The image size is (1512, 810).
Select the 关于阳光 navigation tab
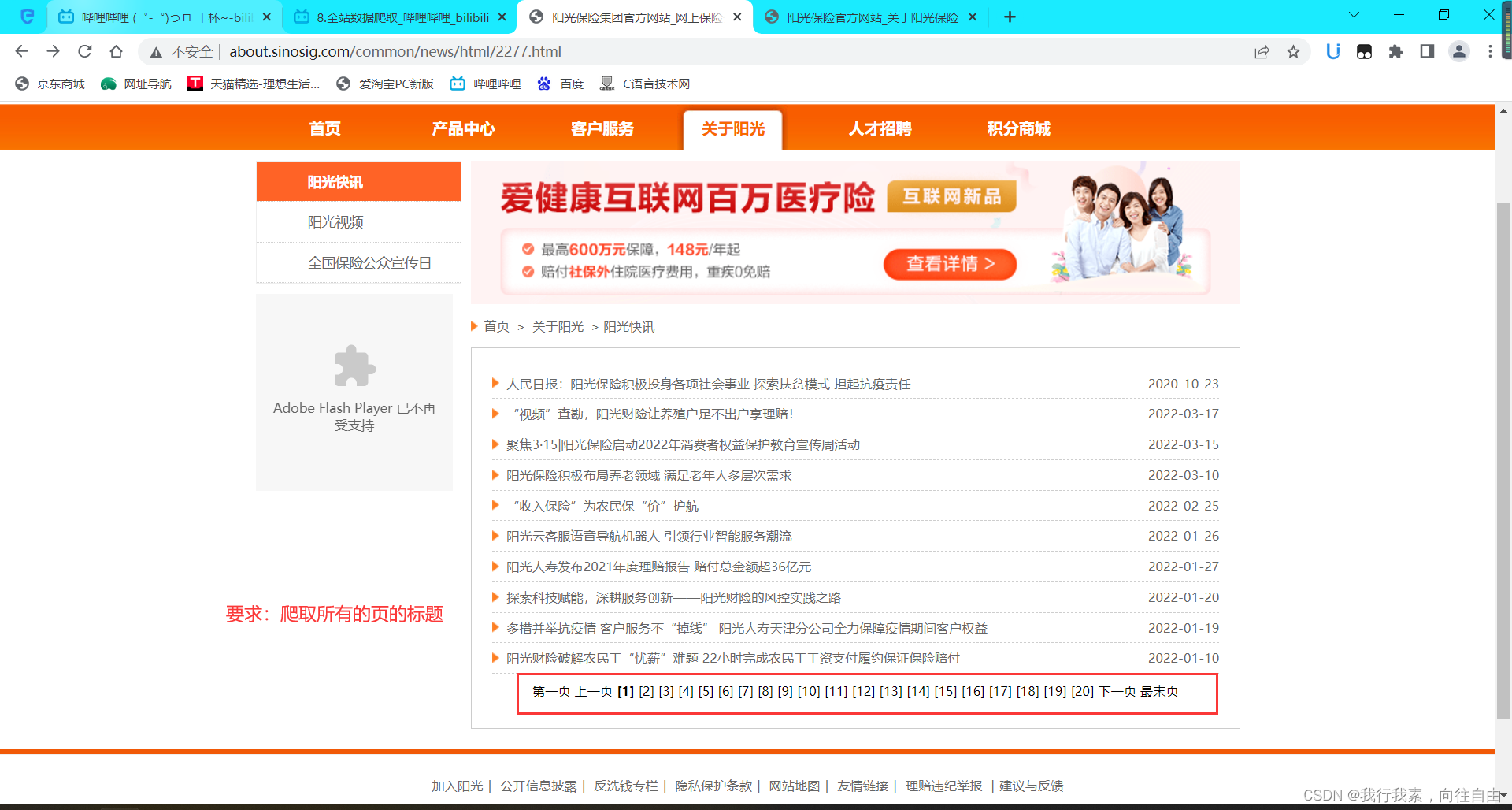[x=732, y=129]
